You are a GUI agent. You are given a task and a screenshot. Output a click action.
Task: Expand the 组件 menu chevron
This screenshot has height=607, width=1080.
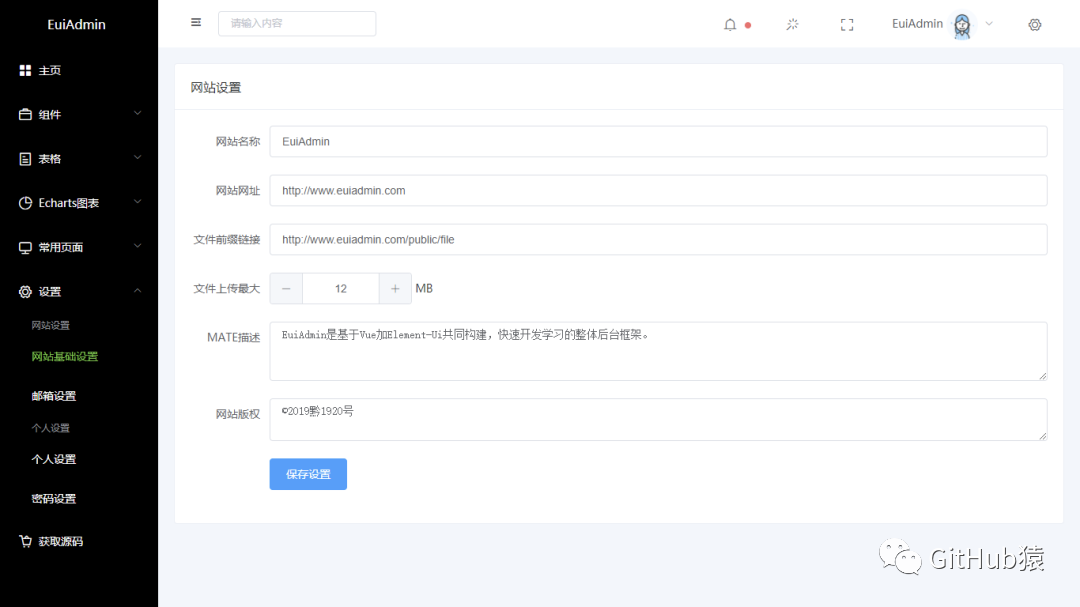pos(138,113)
